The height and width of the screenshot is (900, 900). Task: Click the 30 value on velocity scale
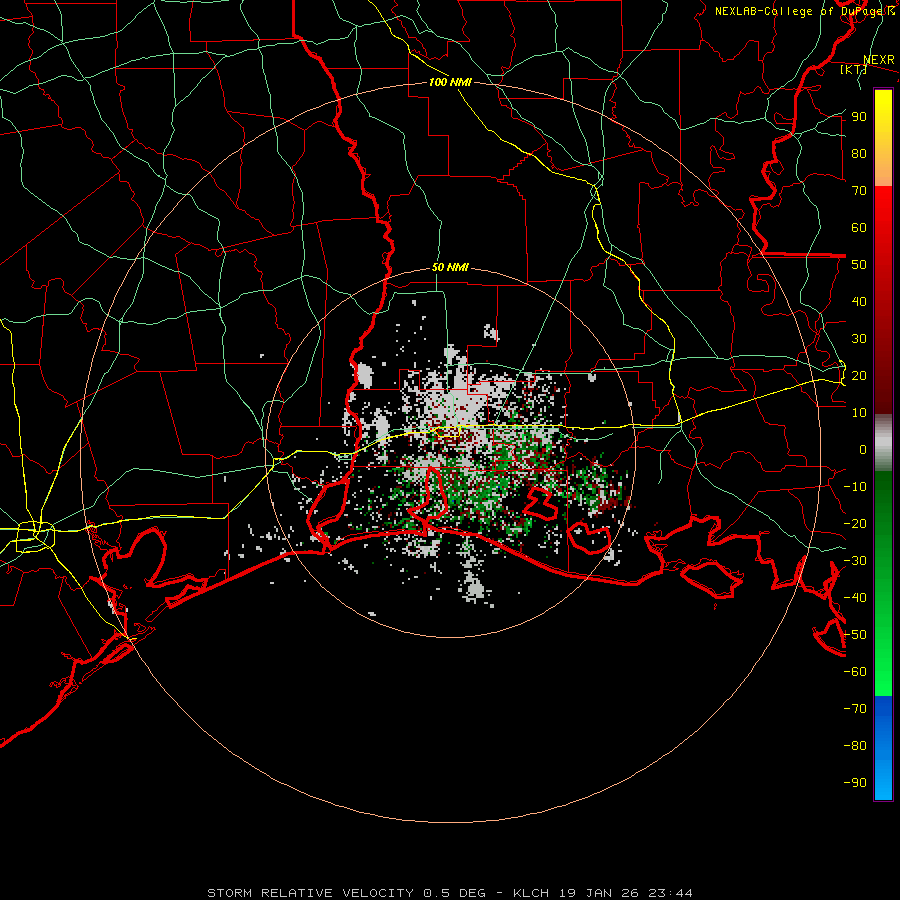click(859, 339)
